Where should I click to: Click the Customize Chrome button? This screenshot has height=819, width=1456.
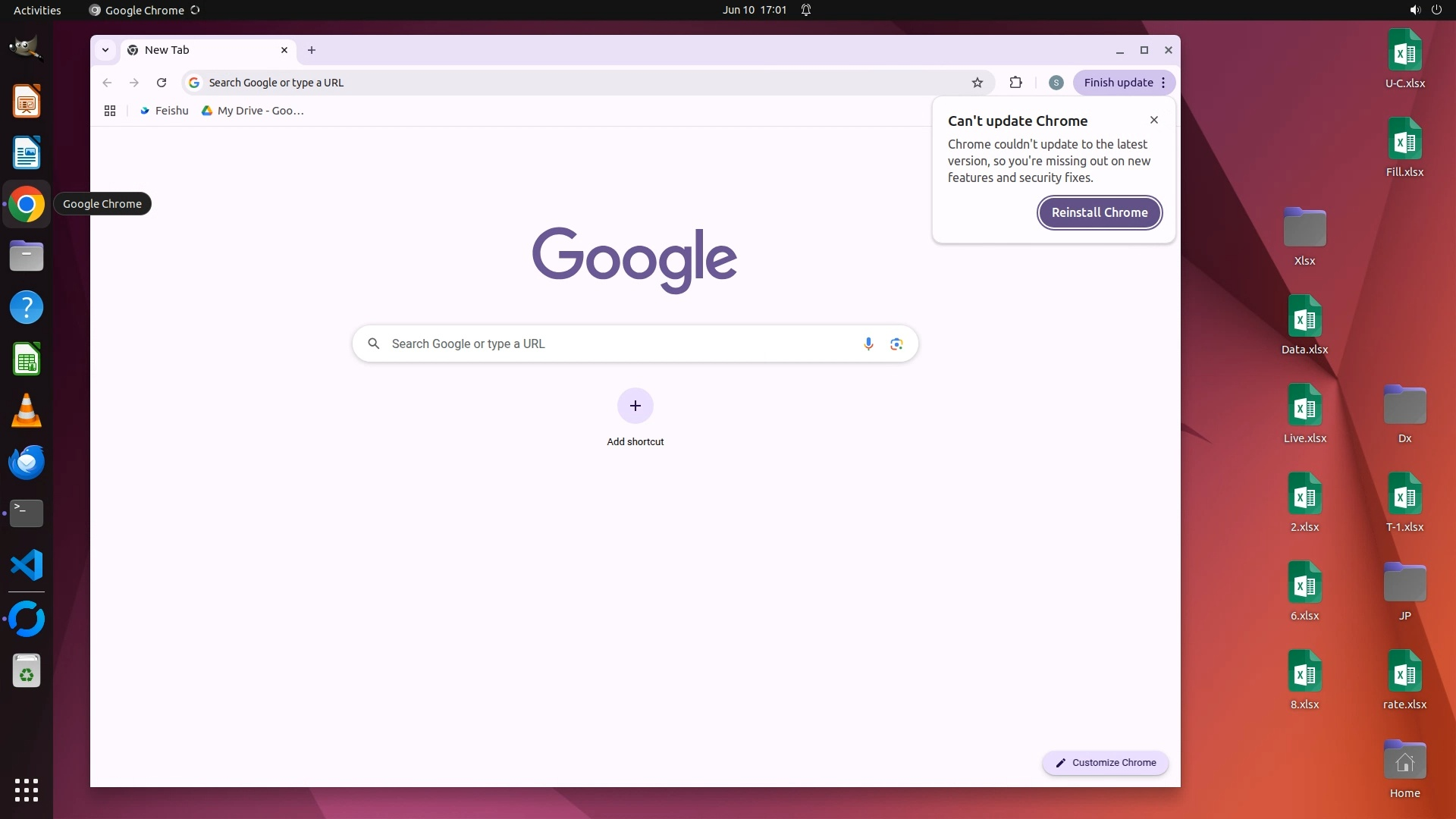pos(1105,763)
